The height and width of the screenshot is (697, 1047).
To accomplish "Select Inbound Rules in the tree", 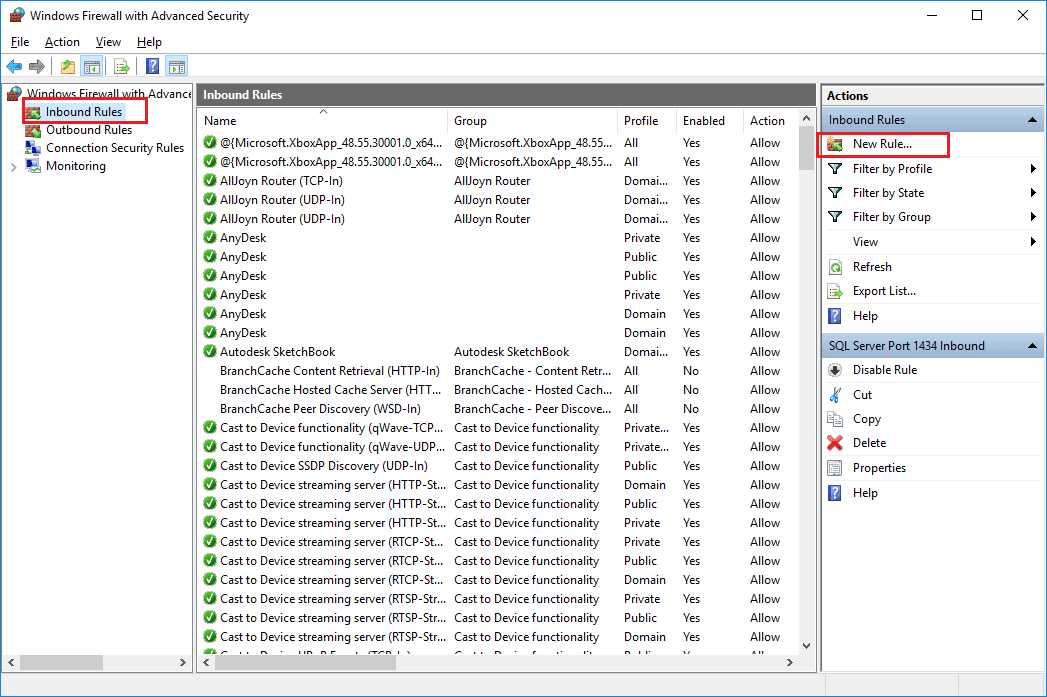I will pos(83,112).
